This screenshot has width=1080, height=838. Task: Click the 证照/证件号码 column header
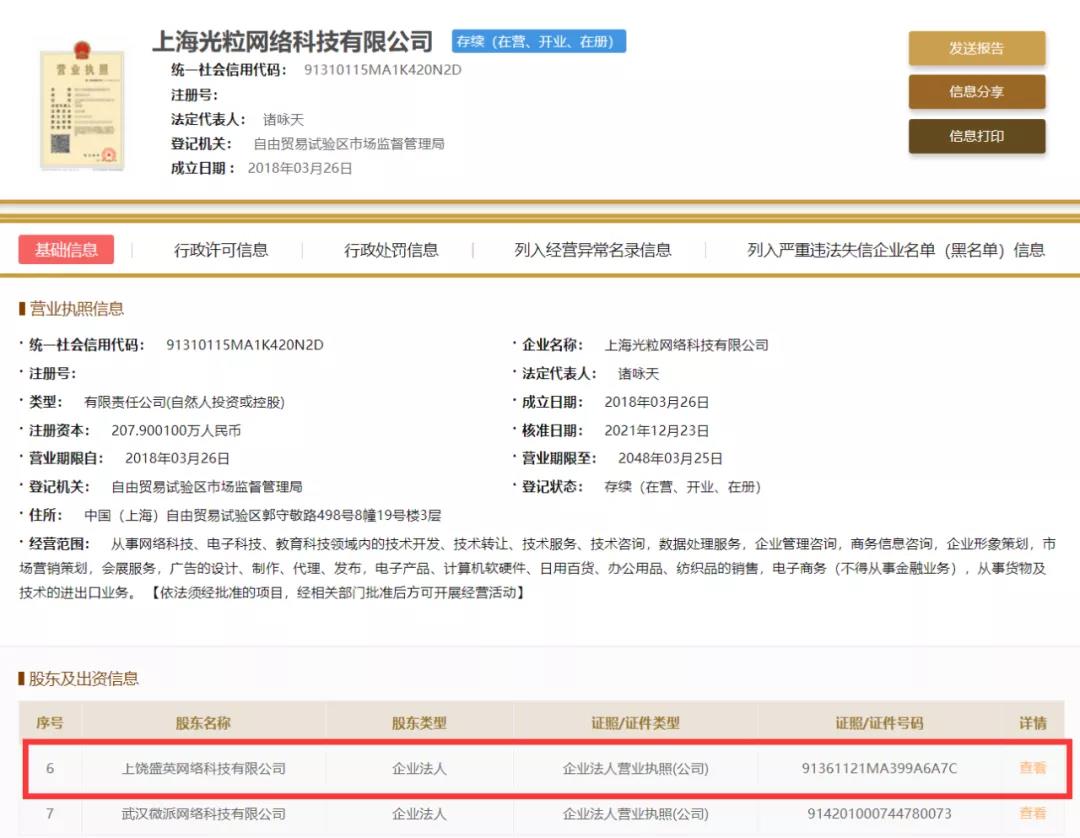click(x=880, y=723)
